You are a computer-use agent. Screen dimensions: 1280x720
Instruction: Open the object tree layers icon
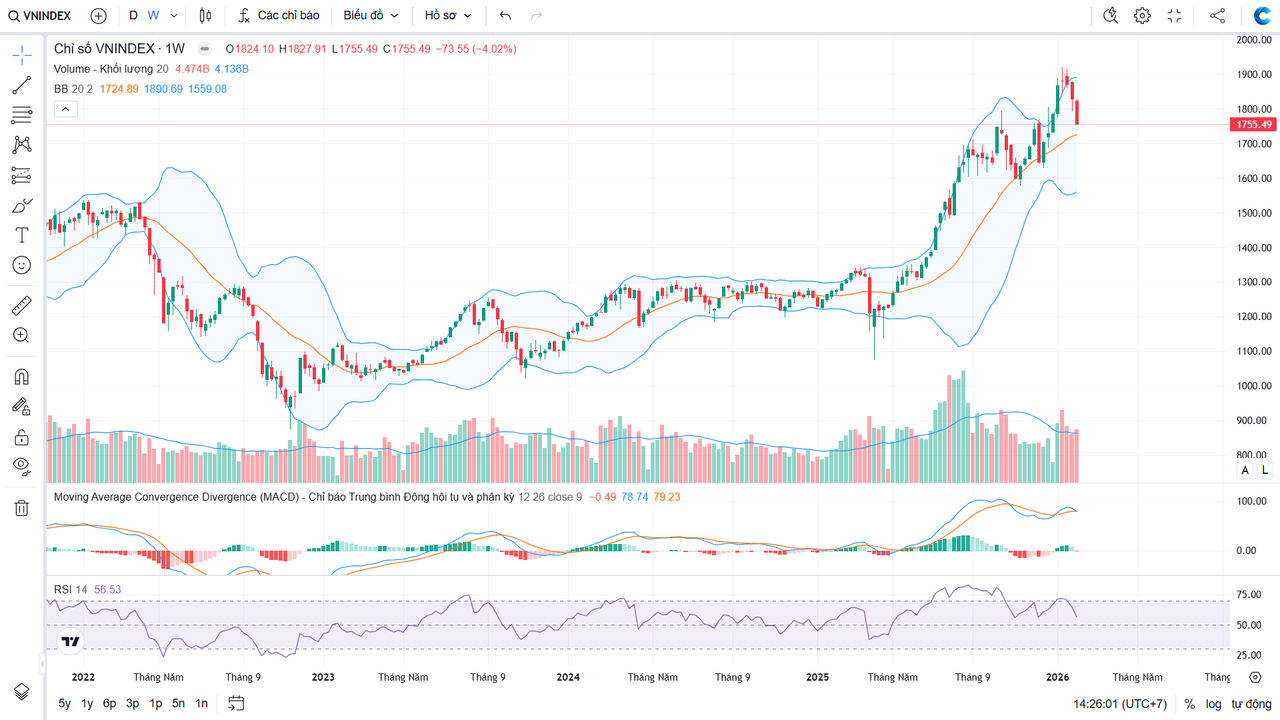click(21, 691)
